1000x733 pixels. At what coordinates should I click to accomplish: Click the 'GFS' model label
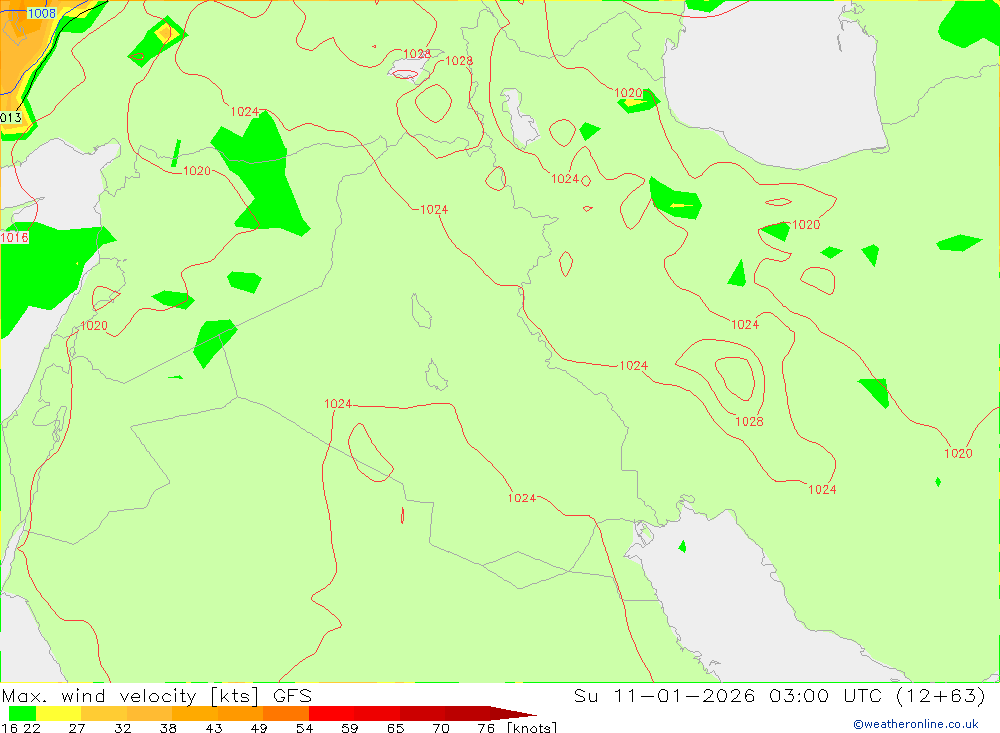pos(292,695)
